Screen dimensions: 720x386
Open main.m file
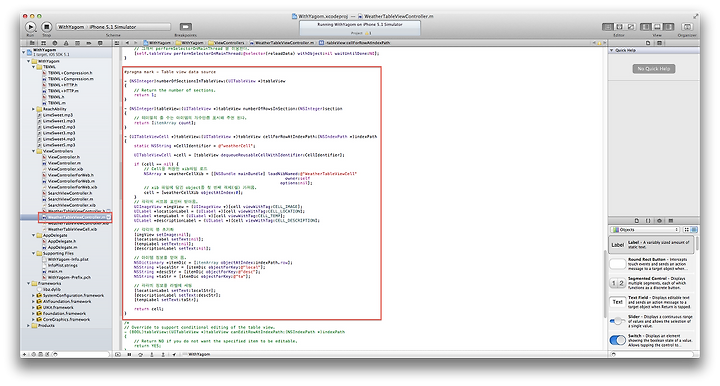pos(54,271)
